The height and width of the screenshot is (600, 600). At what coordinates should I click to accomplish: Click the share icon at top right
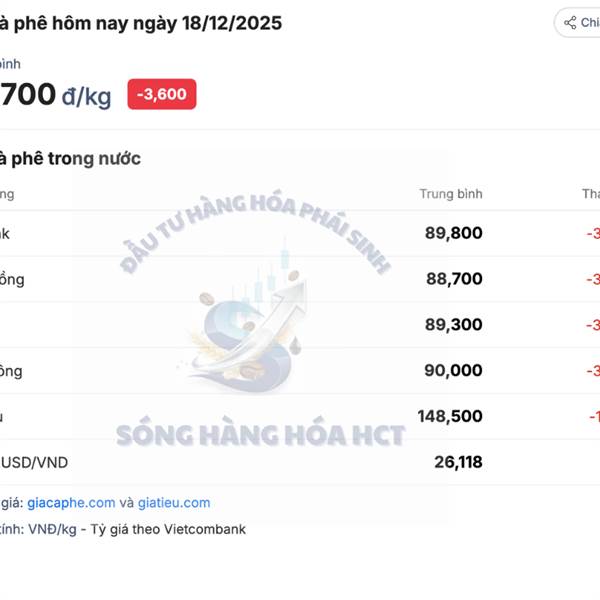click(x=570, y=23)
